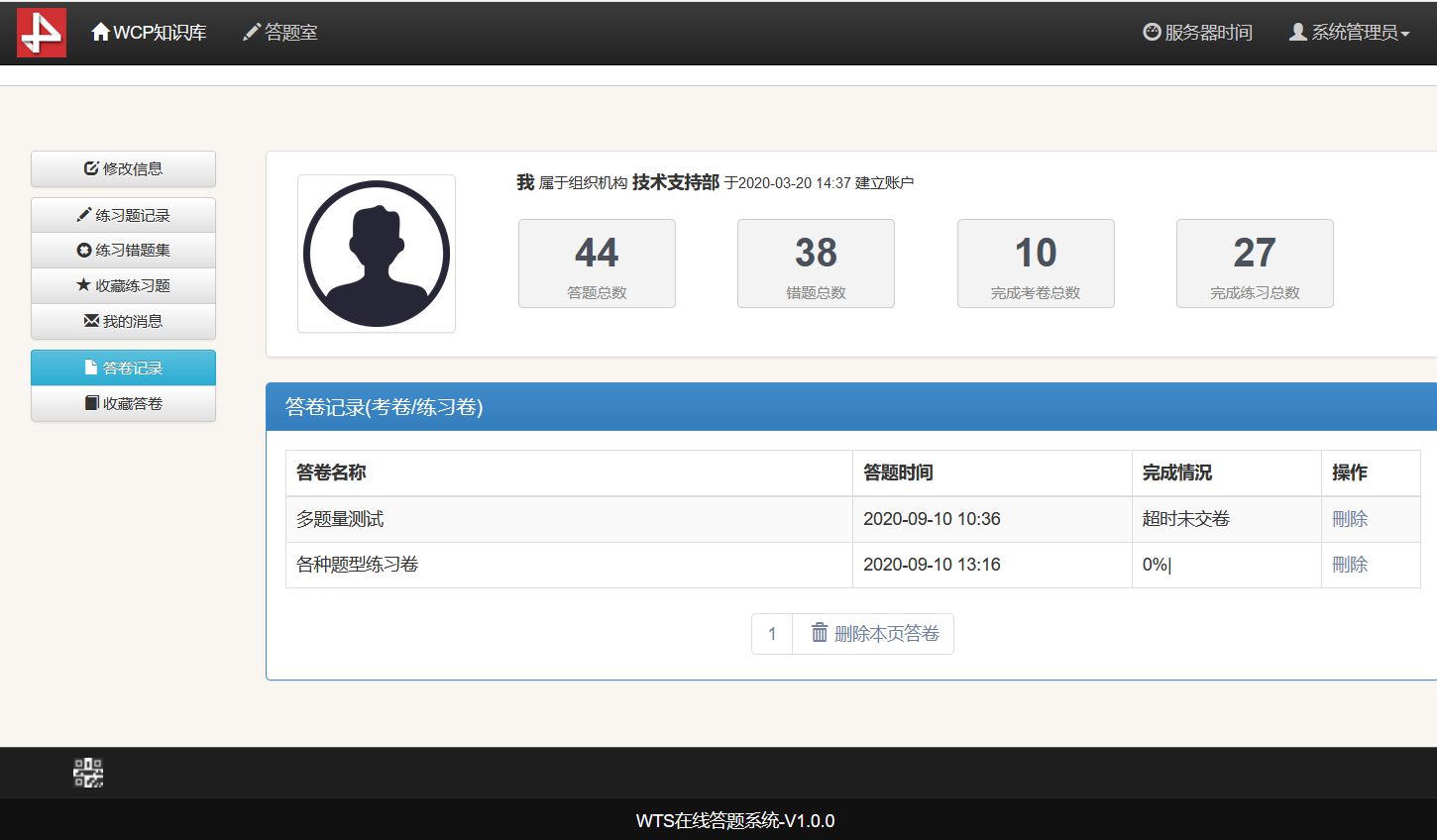1437x840 pixels.
Task: Open 练习错题集 in the sidebar
Action: (123, 251)
